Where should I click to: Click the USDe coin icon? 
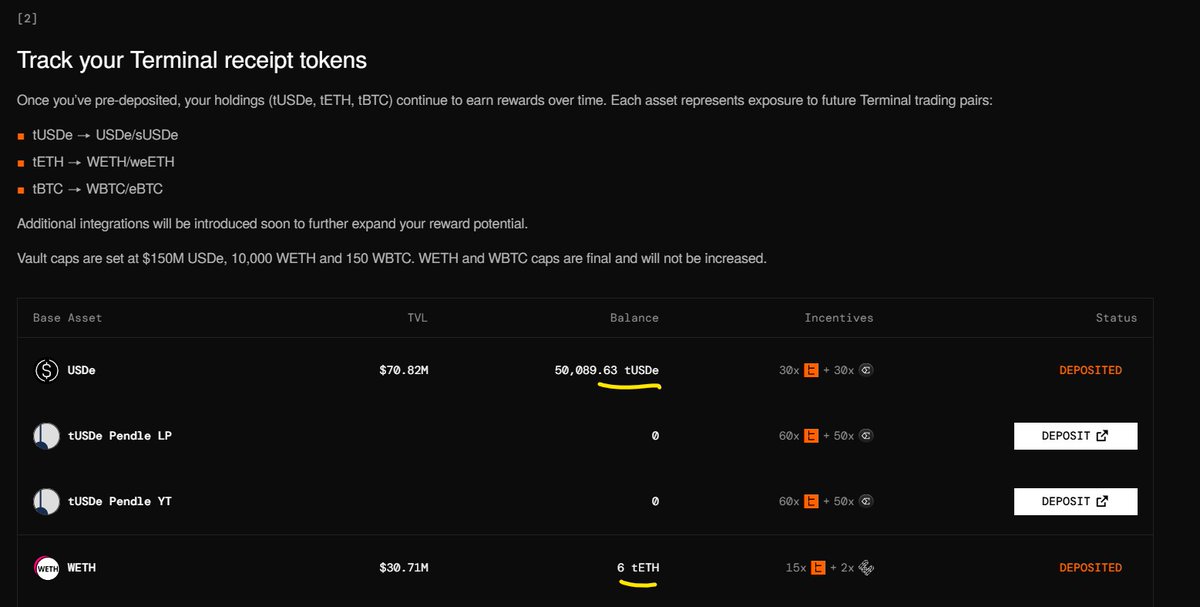[46, 370]
